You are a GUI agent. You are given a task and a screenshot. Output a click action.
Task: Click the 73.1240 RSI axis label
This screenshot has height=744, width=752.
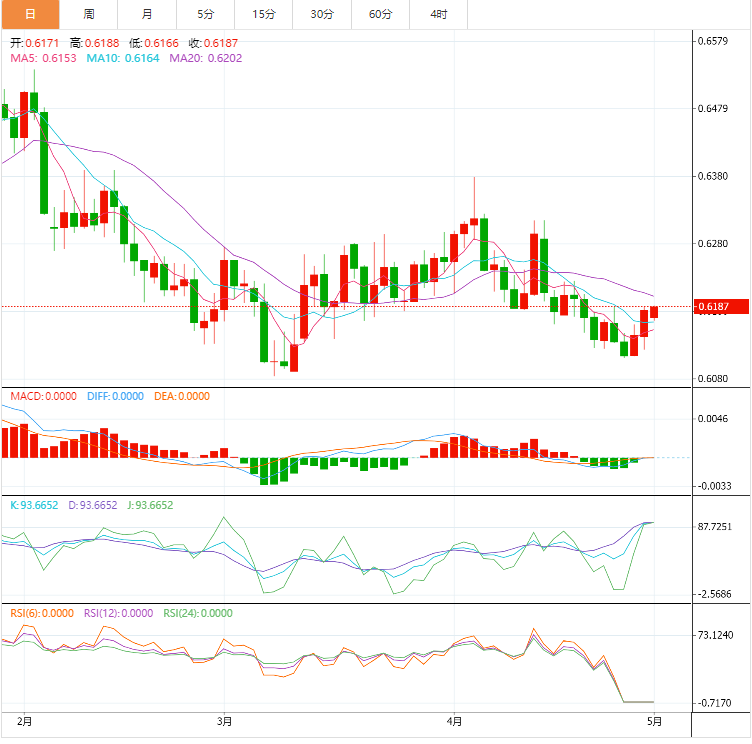point(715,635)
